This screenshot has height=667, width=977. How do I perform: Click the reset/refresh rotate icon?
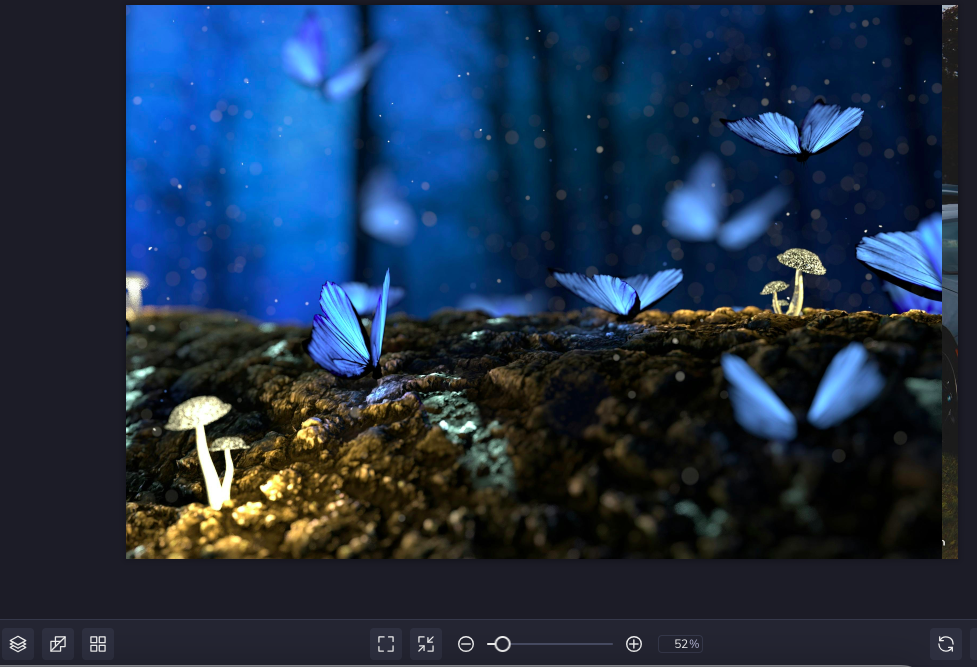click(945, 644)
